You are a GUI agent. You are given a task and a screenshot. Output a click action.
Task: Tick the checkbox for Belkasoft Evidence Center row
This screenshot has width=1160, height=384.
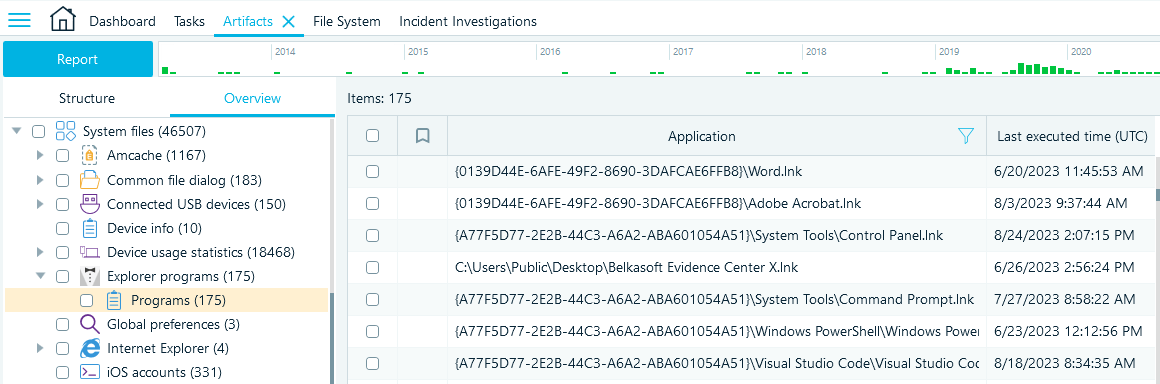[372, 267]
